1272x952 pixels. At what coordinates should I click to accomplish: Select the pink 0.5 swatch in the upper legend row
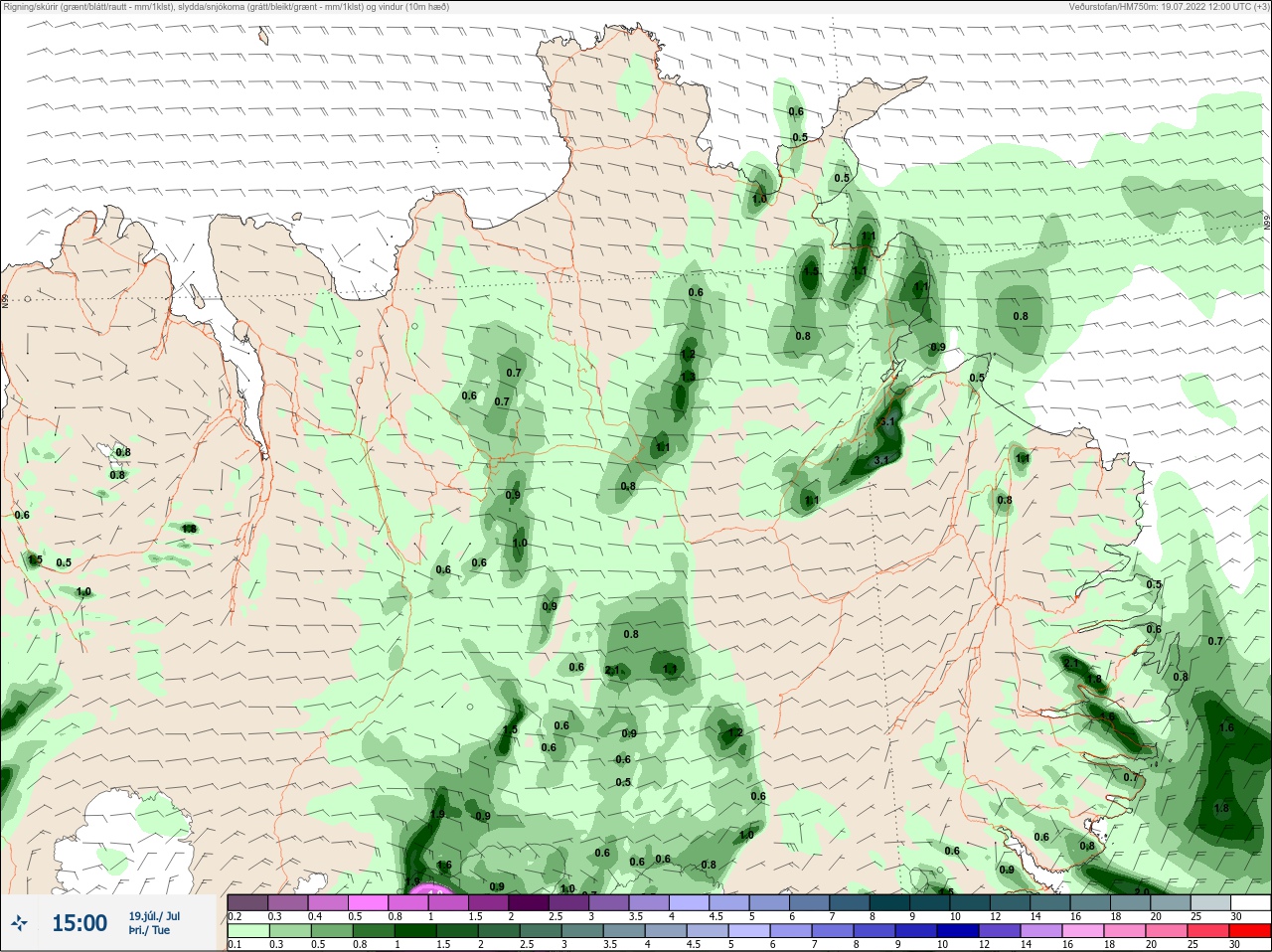(368, 903)
